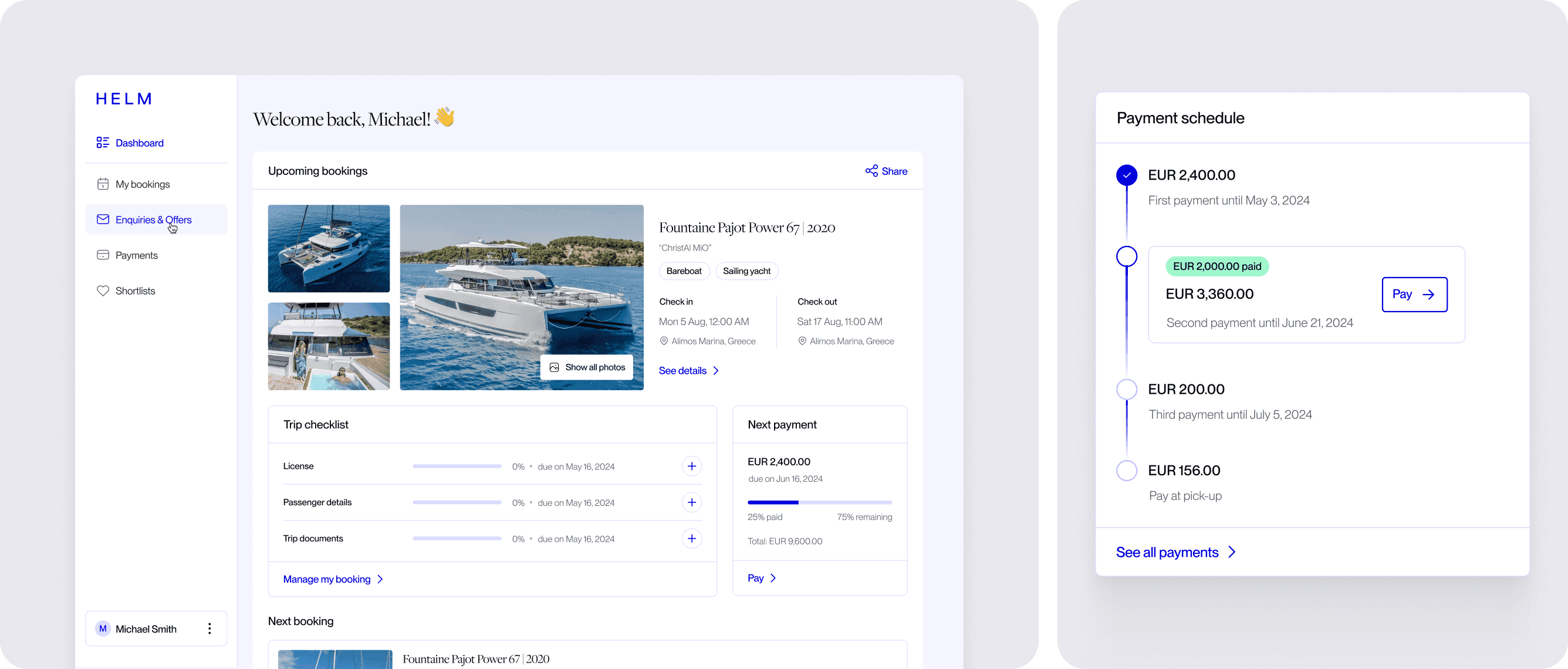Click the checked first payment circle

point(1126,175)
